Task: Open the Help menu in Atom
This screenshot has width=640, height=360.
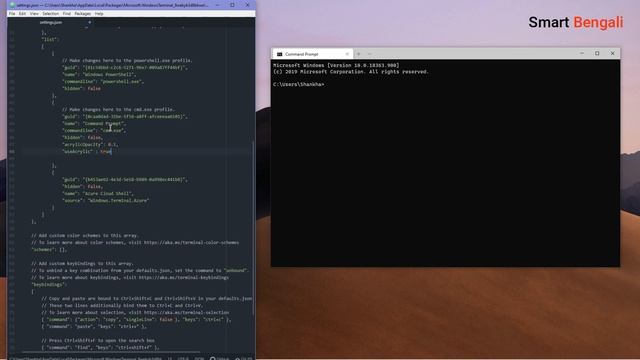Action: pyautogui.click(x=99, y=13)
